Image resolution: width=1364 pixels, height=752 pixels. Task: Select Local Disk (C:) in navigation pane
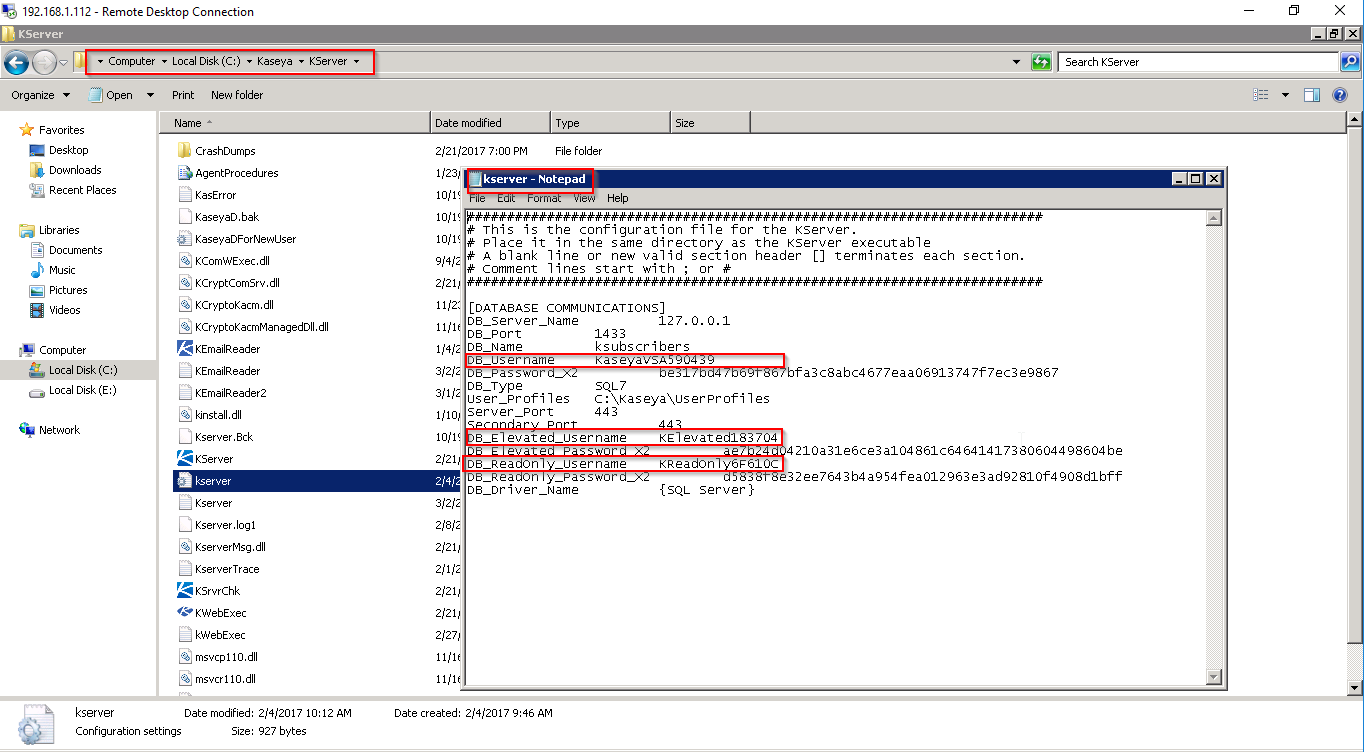83,370
